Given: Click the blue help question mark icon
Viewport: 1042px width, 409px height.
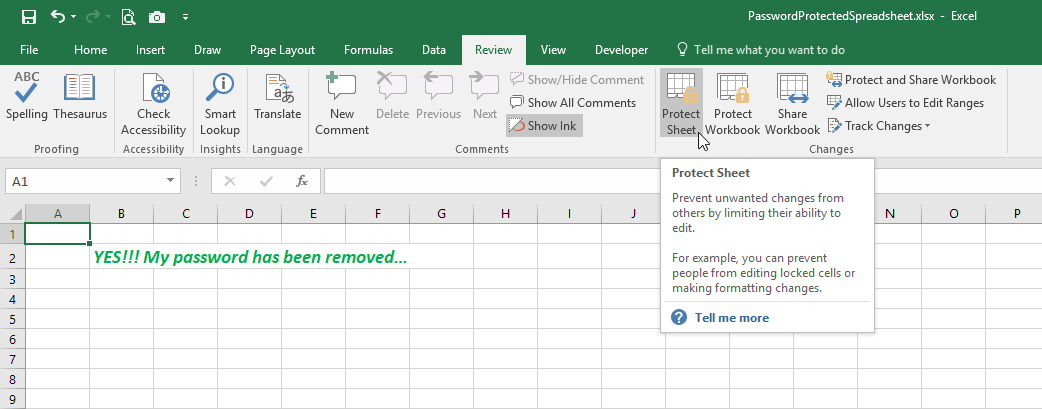Looking at the screenshot, I should coord(678,317).
